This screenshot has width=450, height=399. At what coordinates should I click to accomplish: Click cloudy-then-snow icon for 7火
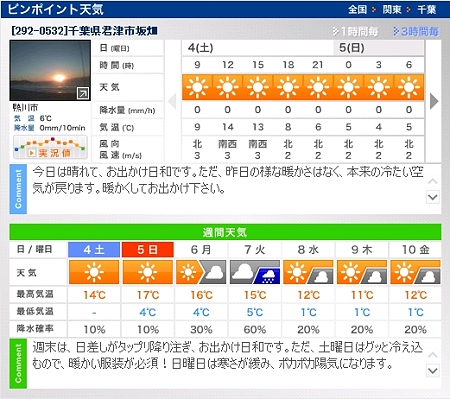point(255,272)
